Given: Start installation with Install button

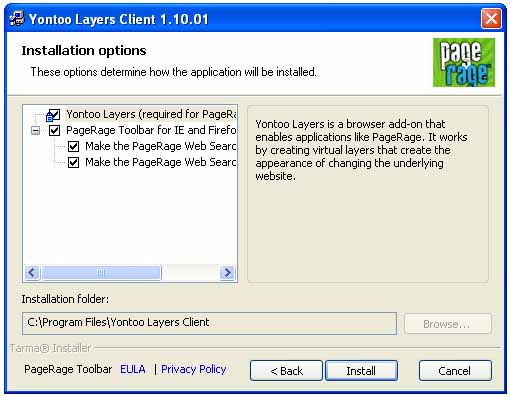Looking at the screenshot, I should 361,371.
